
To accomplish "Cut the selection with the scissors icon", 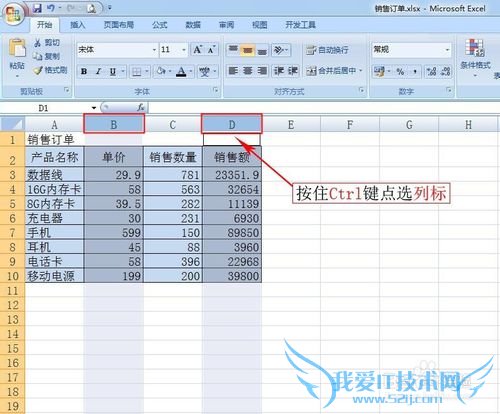I will pyautogui.click(x=38, y=42).
